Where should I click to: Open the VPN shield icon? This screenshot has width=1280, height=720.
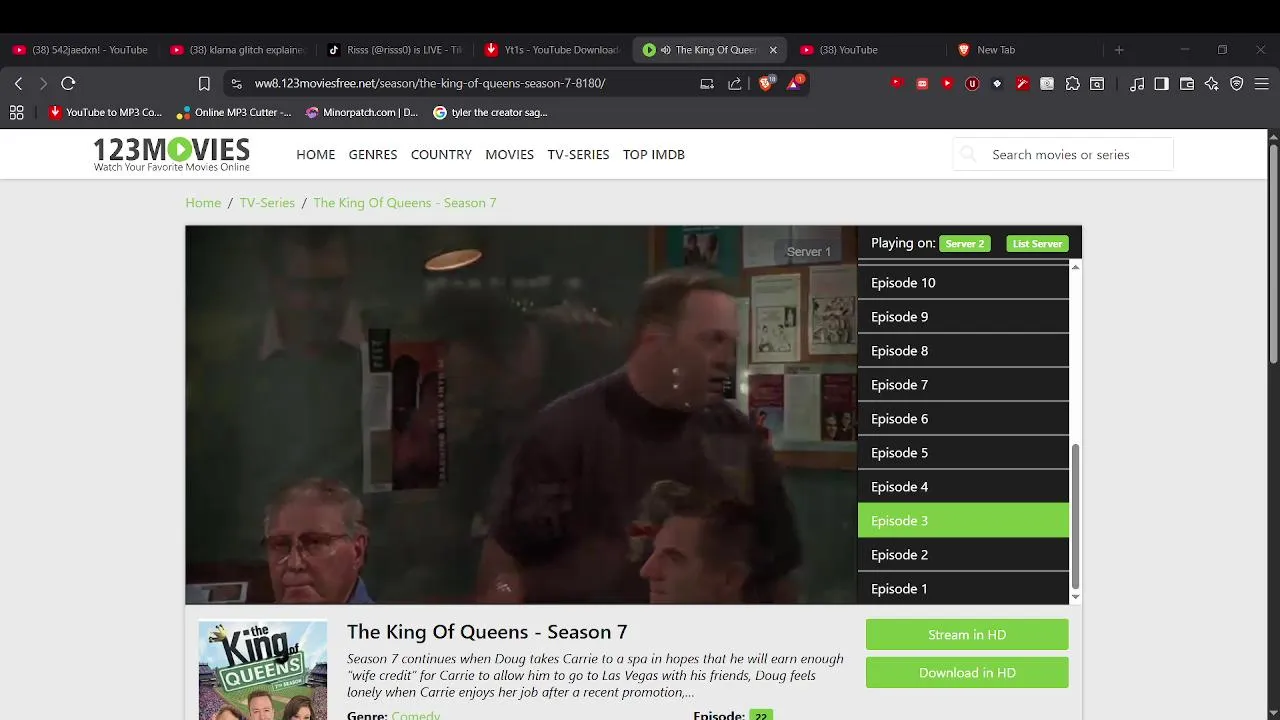[x=1237, y=84]
